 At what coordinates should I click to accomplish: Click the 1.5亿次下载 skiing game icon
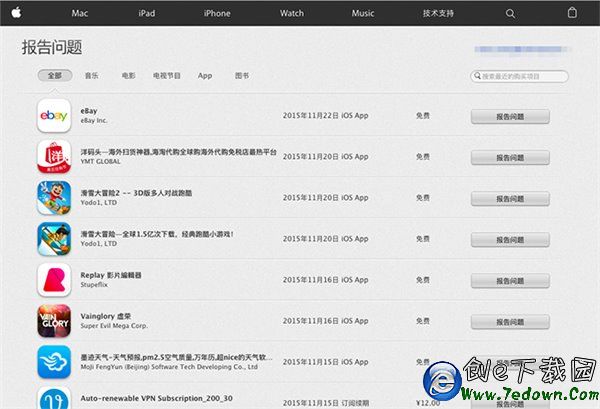pos(54,239)
